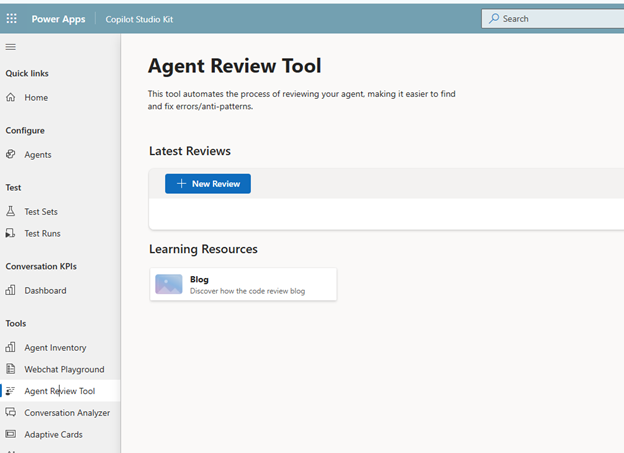
Task: Click the Conversation Analyzer icon
Action: tap(11, 412)
